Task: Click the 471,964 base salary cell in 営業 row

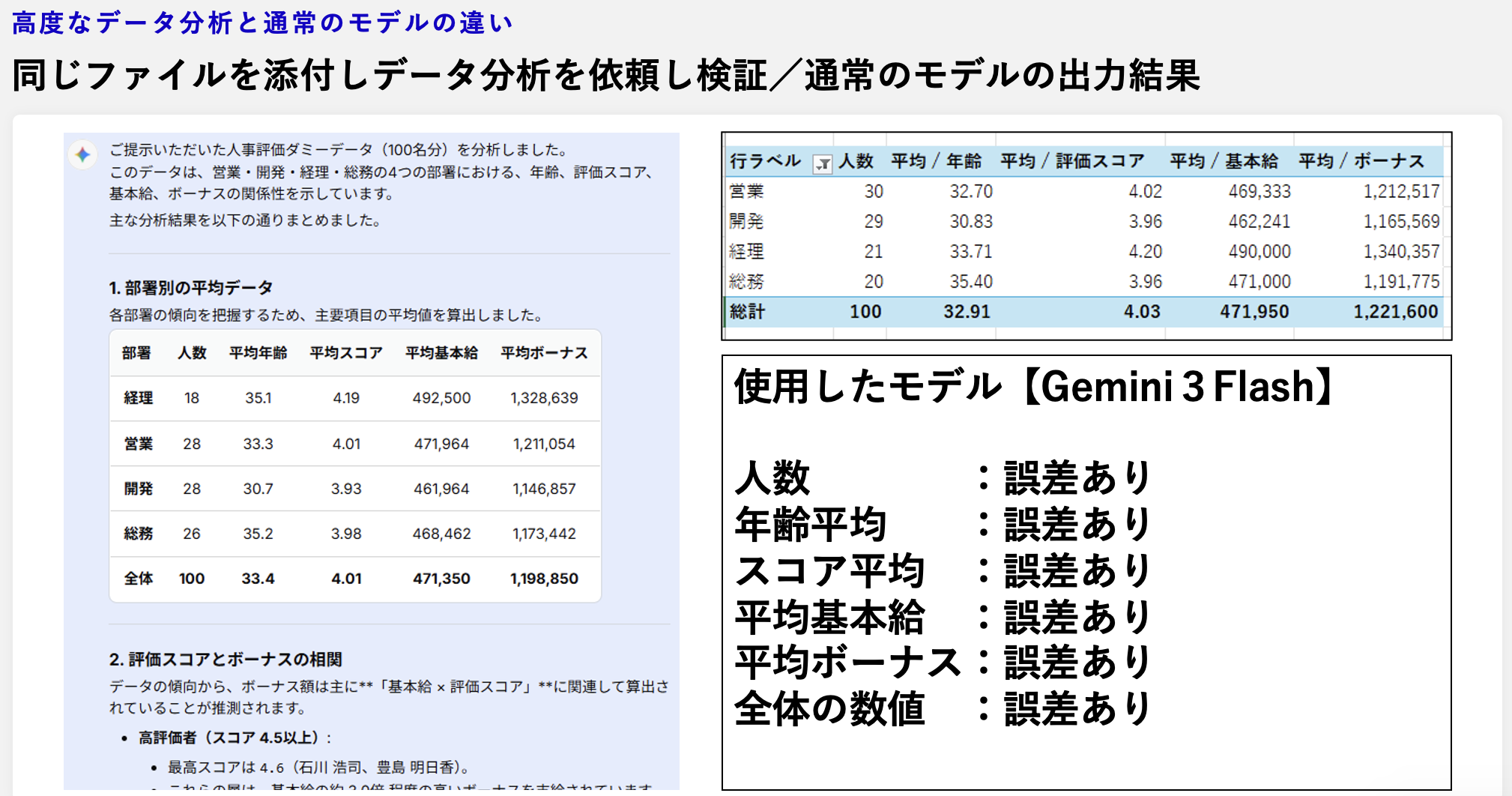Action: click(441, 444)
